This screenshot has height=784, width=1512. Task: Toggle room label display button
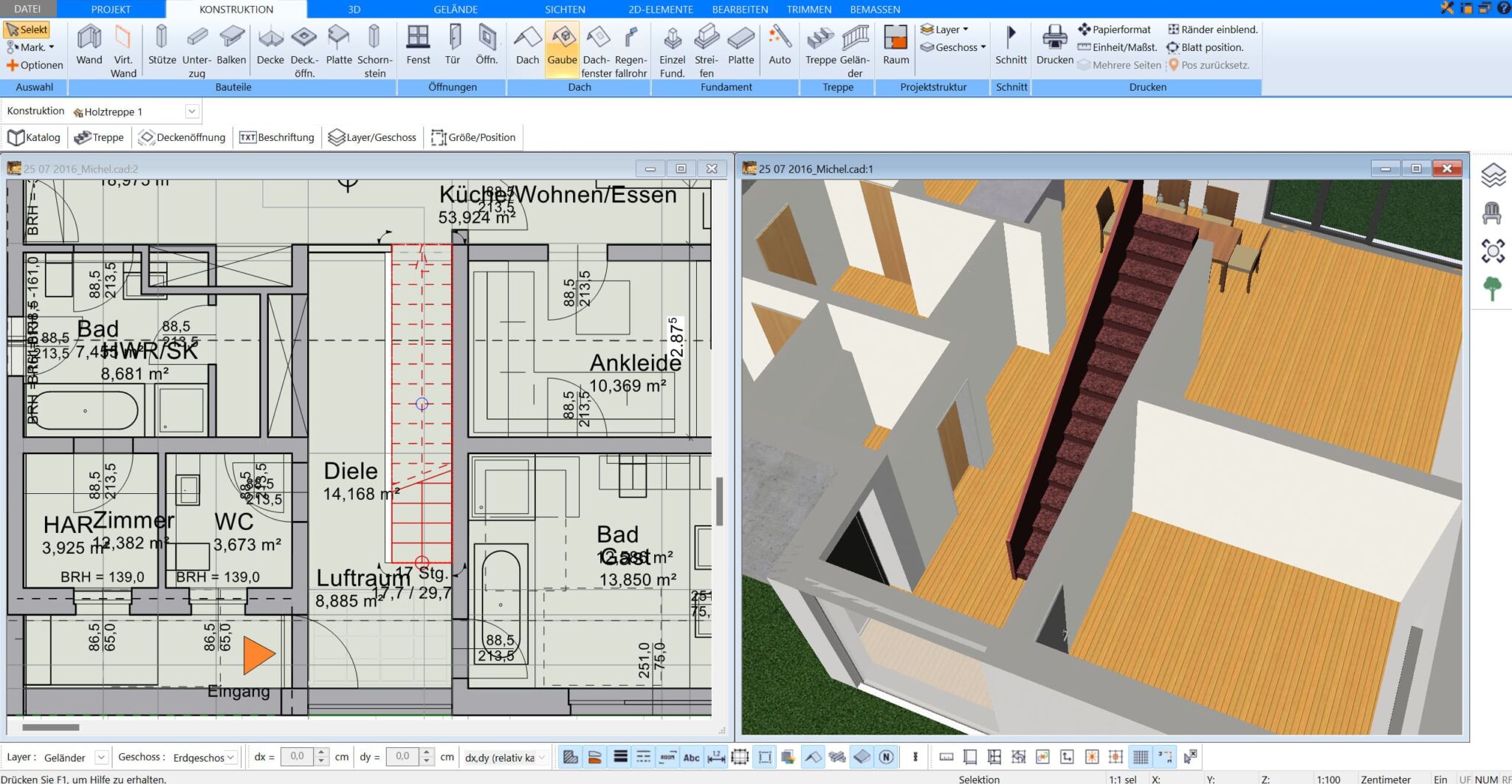667,757
